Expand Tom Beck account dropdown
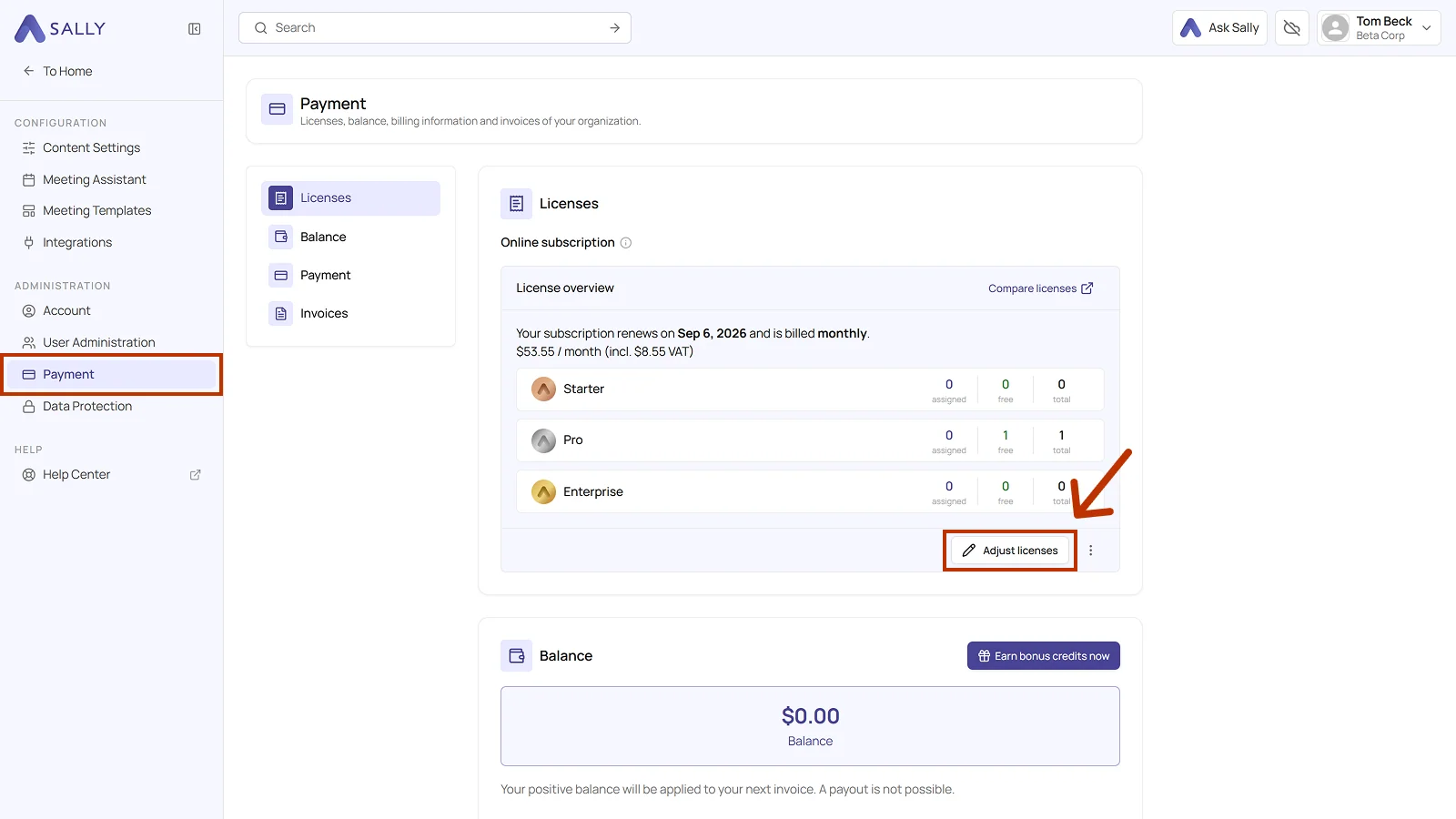 coord(1427,28)
